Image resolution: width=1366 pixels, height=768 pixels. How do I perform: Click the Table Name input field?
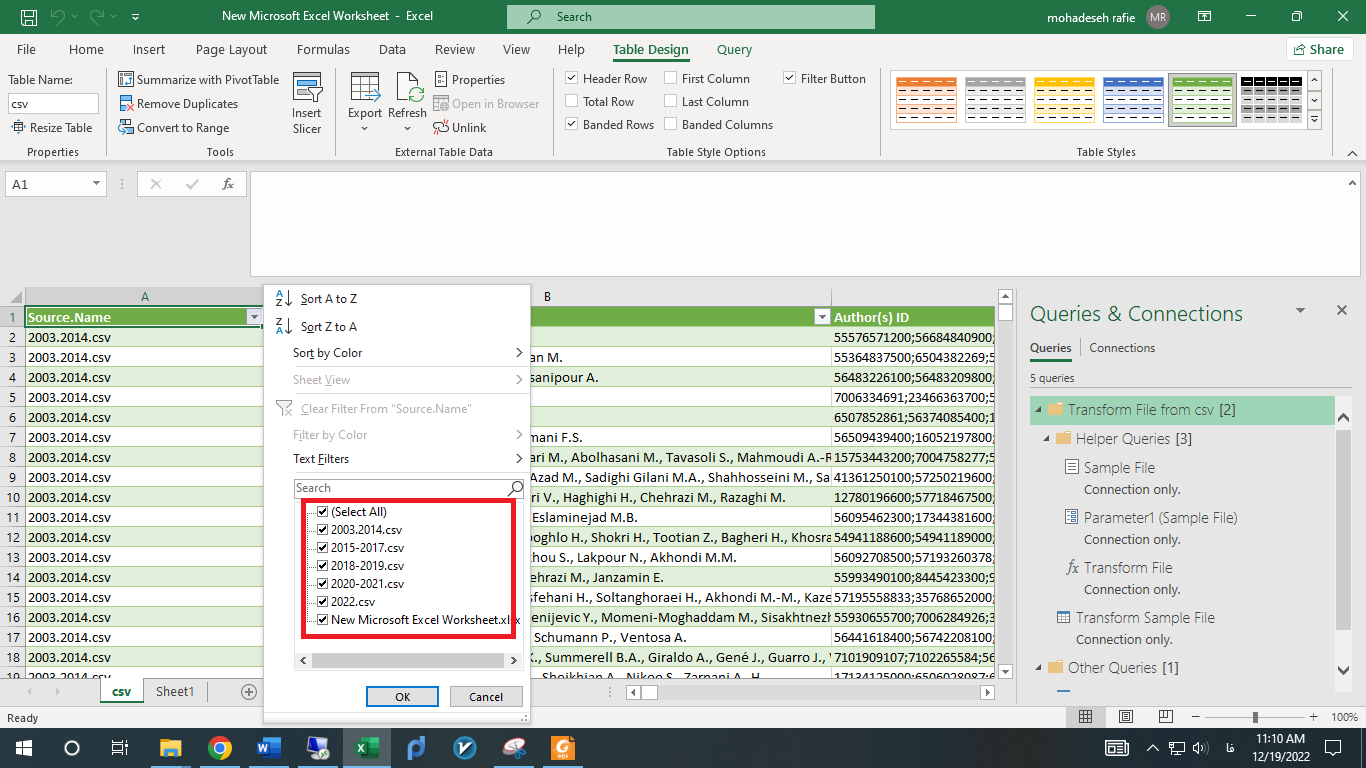53,103
